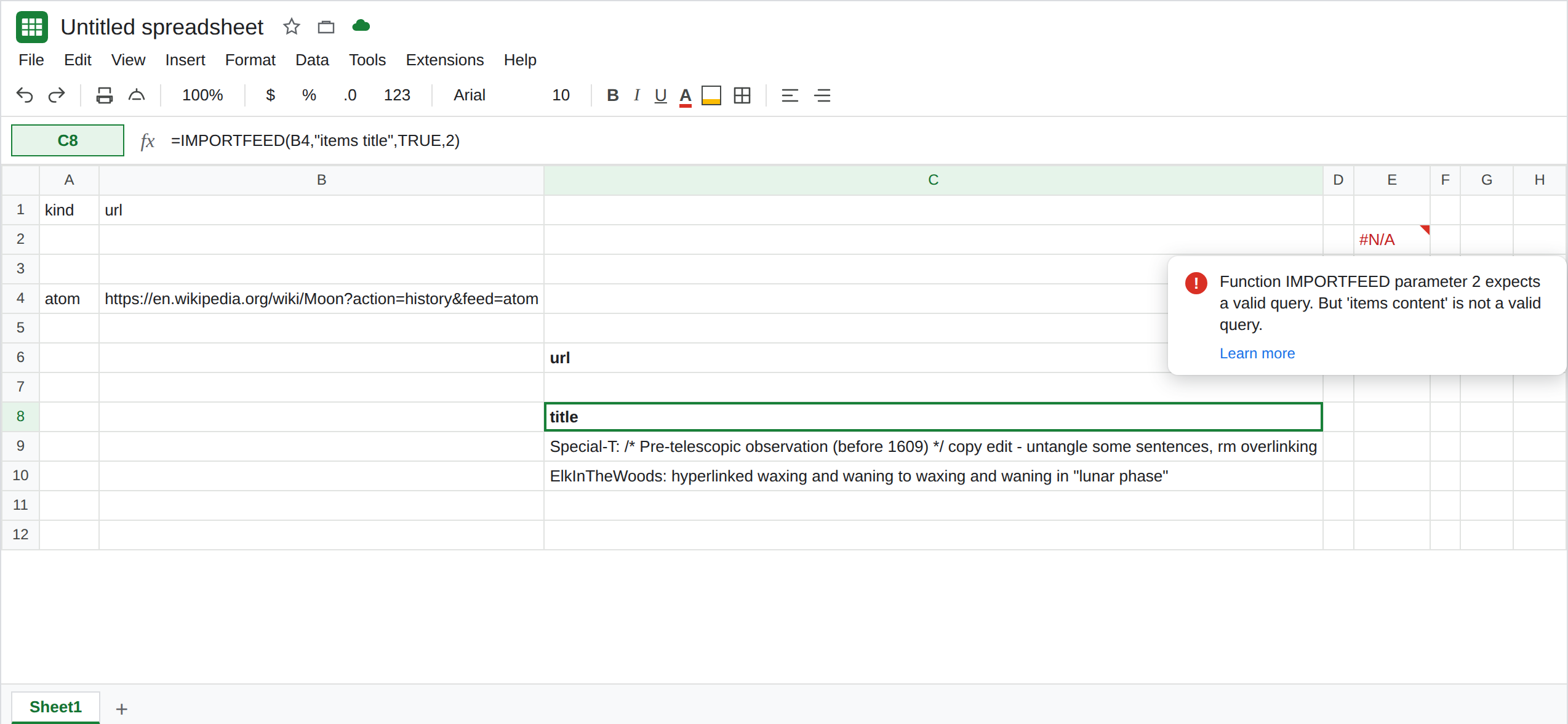This screenshot has height=724, width=1568.
Task: Open the move to folder icon
Action: tap(326, 26)
